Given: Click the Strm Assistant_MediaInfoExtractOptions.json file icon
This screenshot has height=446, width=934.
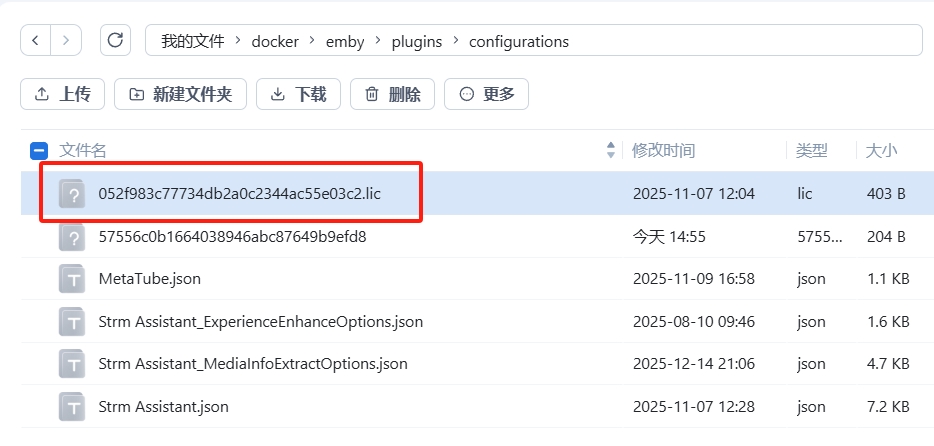Looking at the screenshot, I should point(71,364).
